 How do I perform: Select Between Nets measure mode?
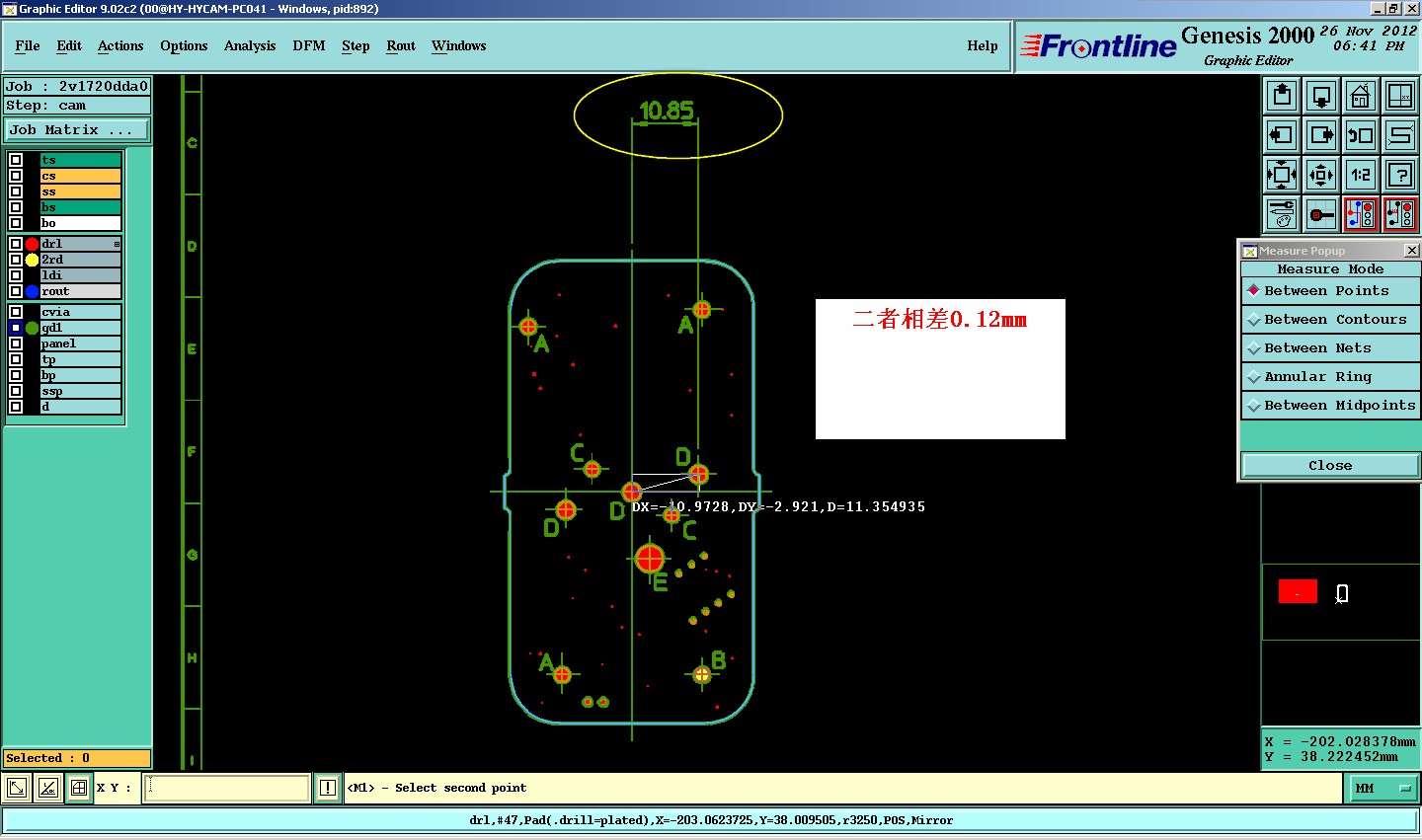point(1330,347)
